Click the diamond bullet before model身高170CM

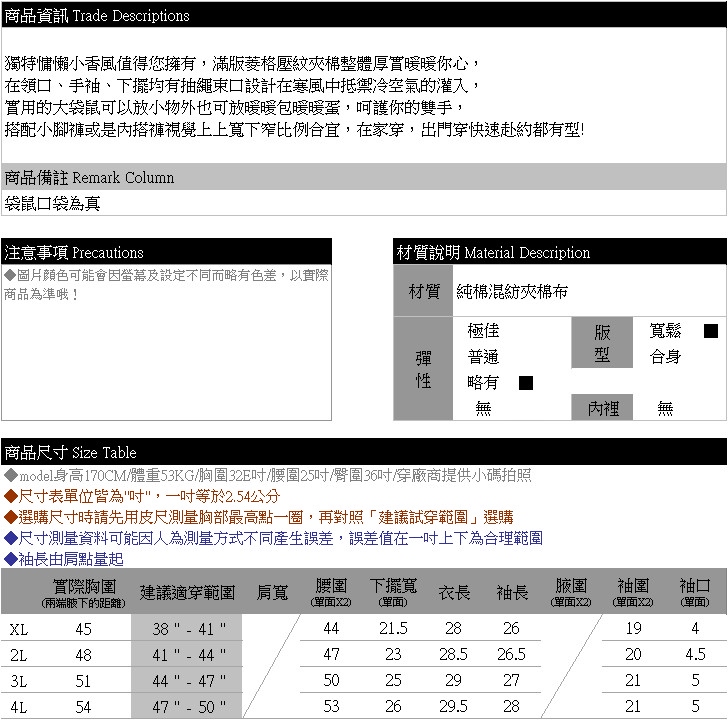(x=10, y=475)
